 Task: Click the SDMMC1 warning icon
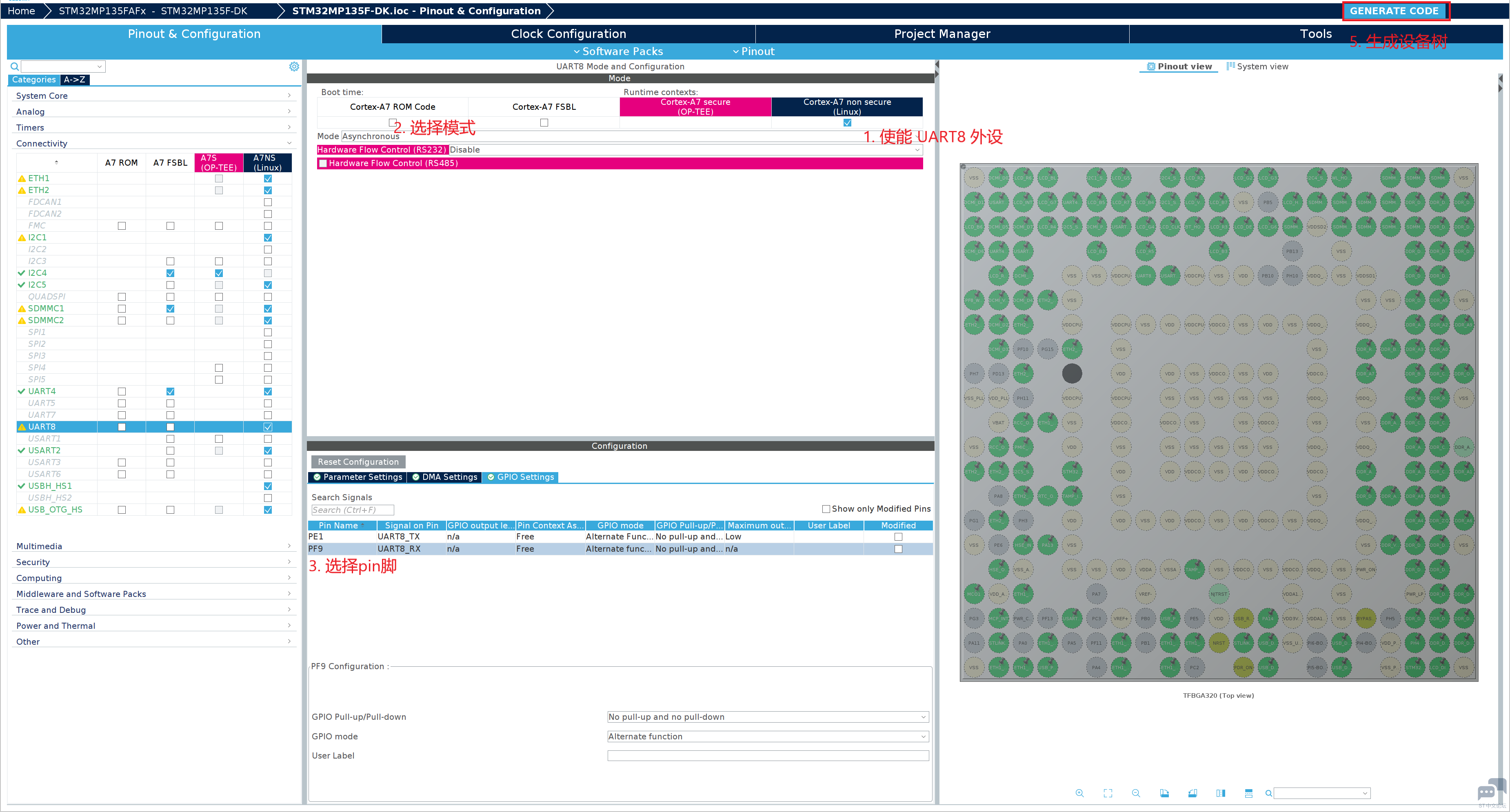pos(22,308)
